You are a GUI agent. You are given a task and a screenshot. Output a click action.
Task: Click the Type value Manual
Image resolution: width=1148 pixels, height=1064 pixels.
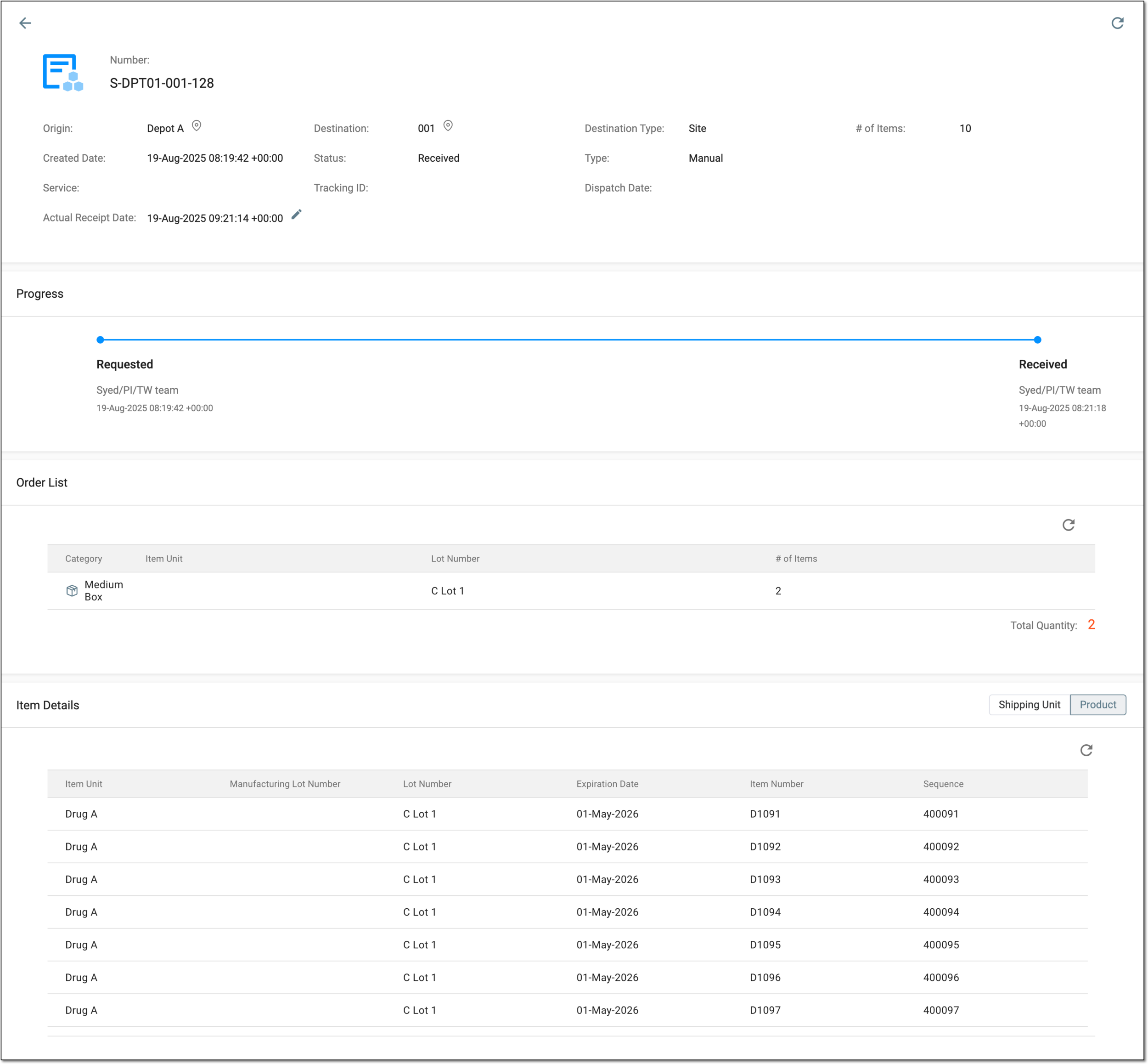point(705,158)
